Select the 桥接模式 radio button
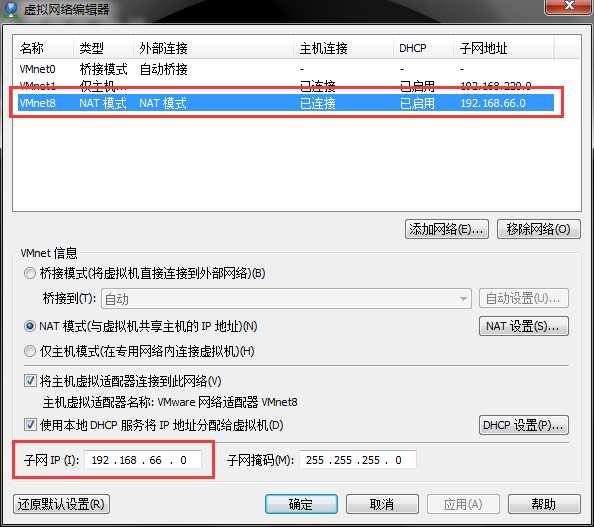 [x=30, y=273]
